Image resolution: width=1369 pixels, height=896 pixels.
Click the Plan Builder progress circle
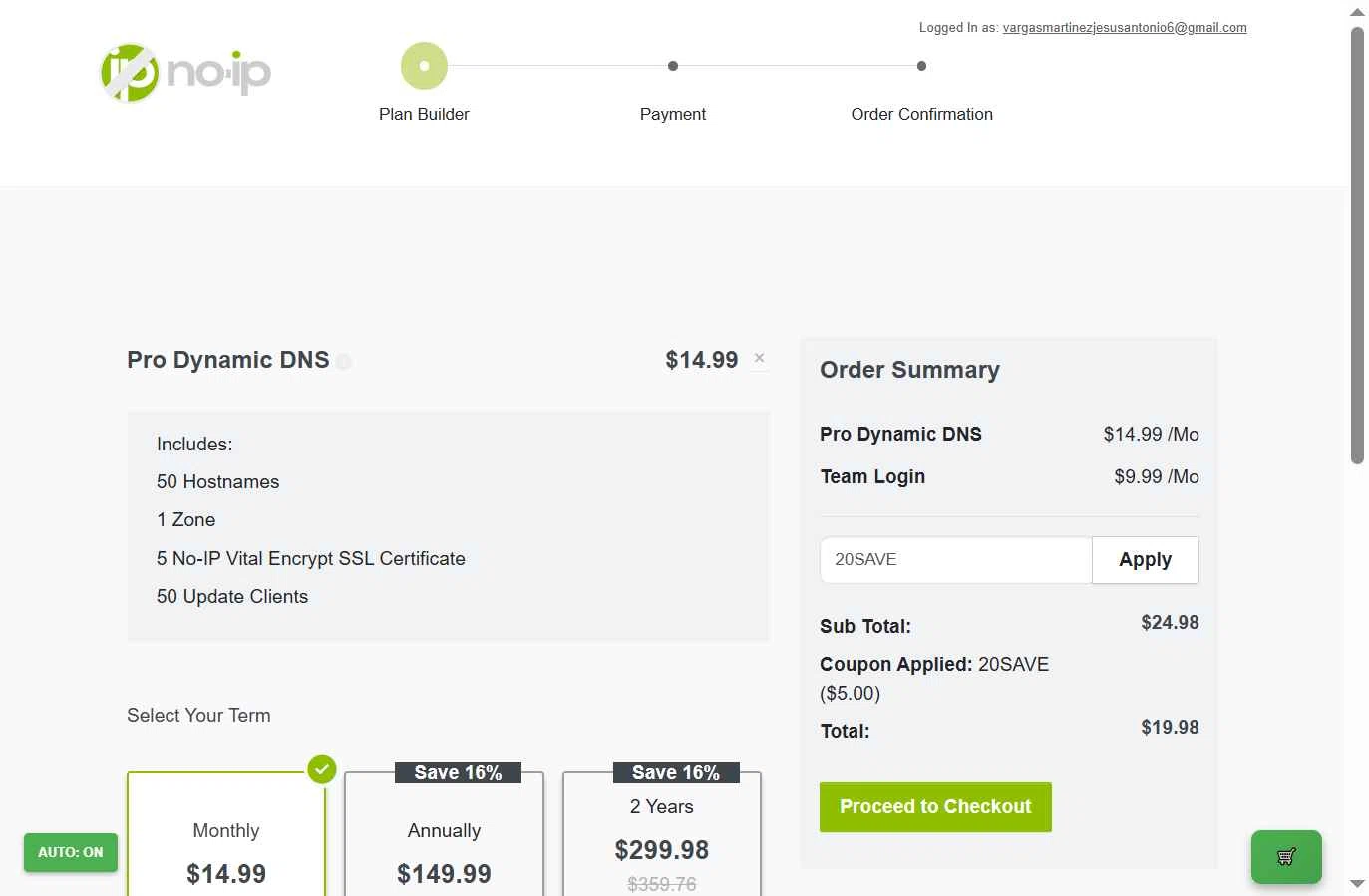tap(424, 66)
